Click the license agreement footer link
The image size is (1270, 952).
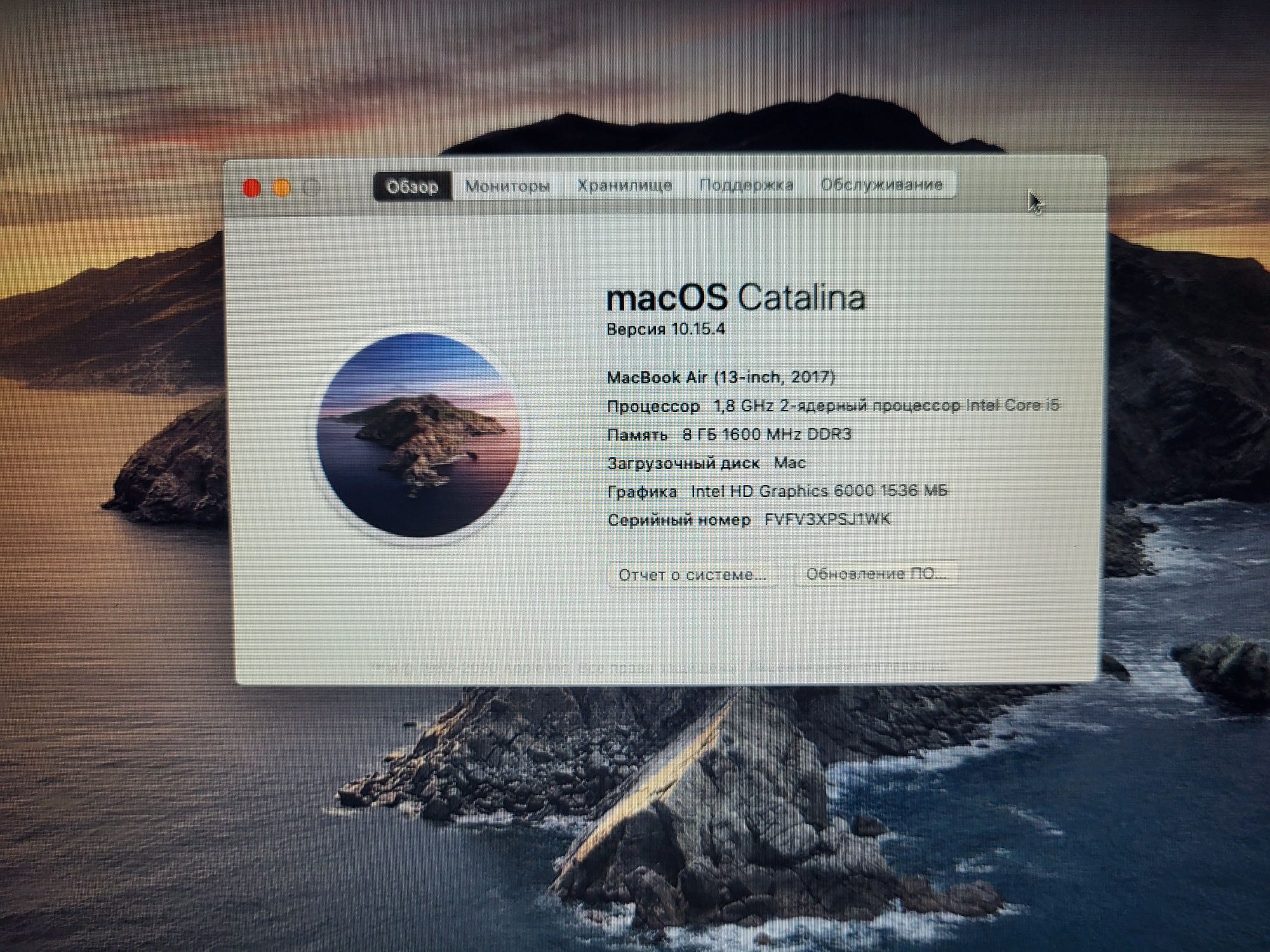(x=848, y=666)
